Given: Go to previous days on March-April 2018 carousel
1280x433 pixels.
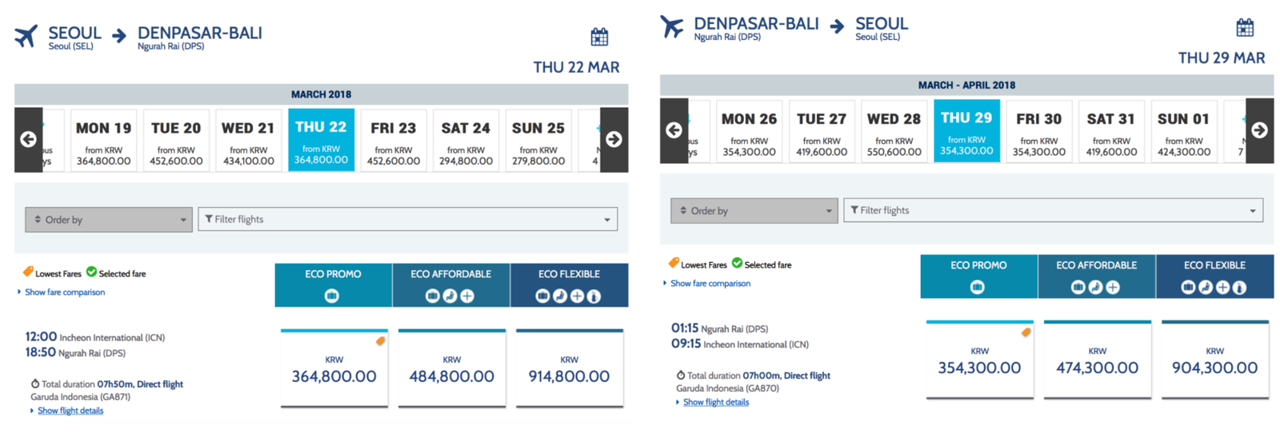Looking at the screenshot, I should tap(674, 130).
